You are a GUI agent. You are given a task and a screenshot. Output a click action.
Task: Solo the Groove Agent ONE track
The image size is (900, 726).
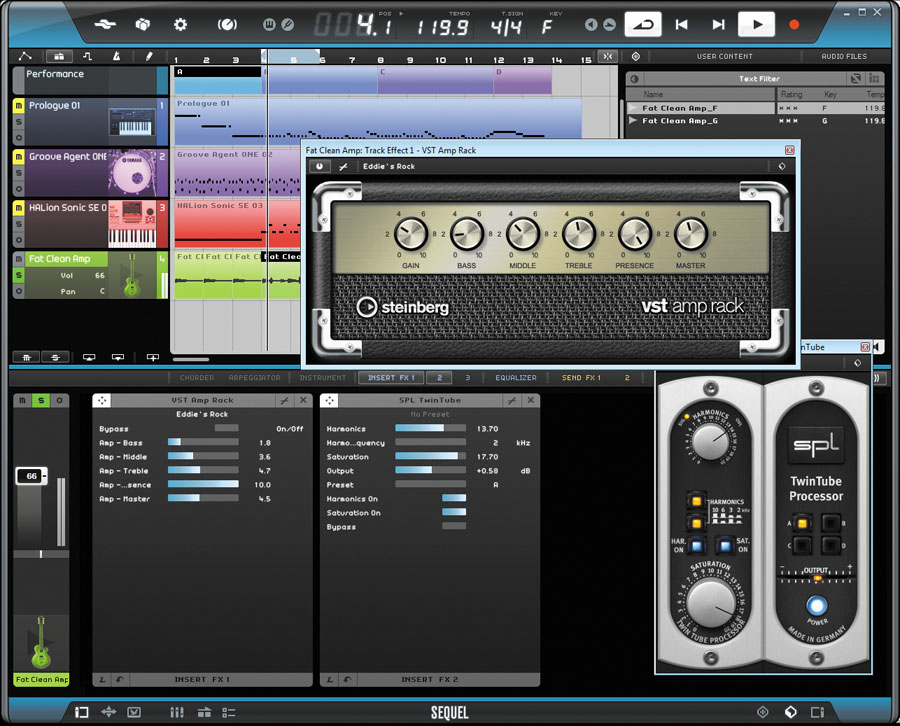[18, 173]
